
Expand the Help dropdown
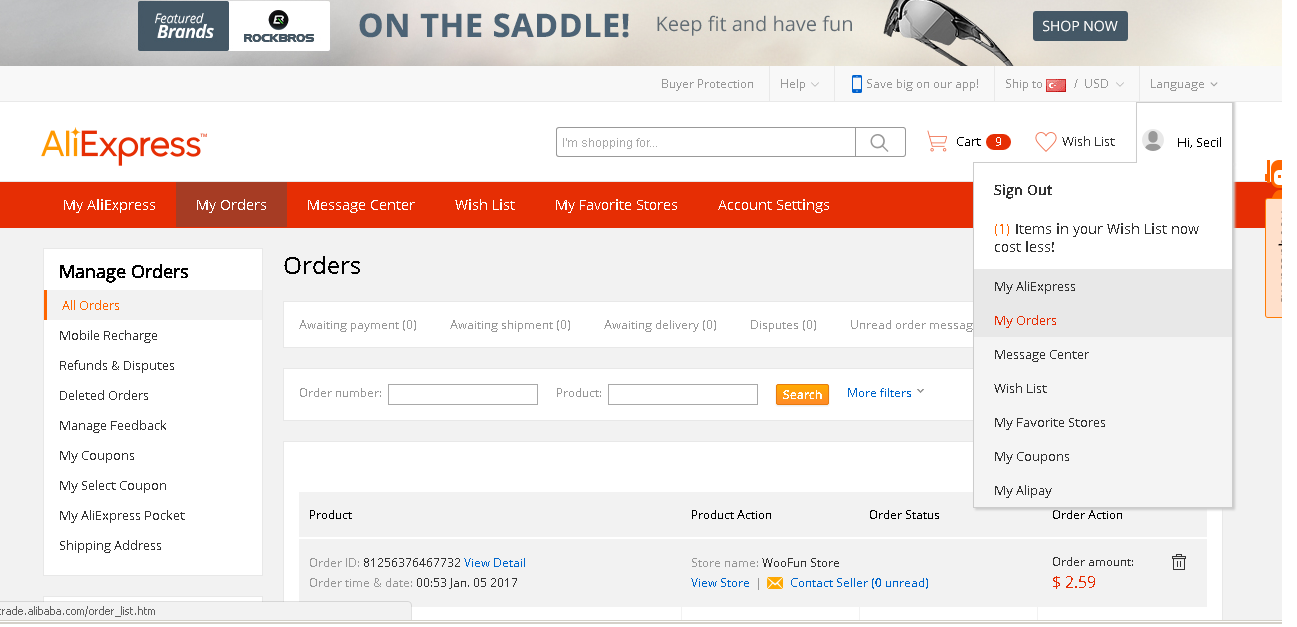[x=799, y=84]
